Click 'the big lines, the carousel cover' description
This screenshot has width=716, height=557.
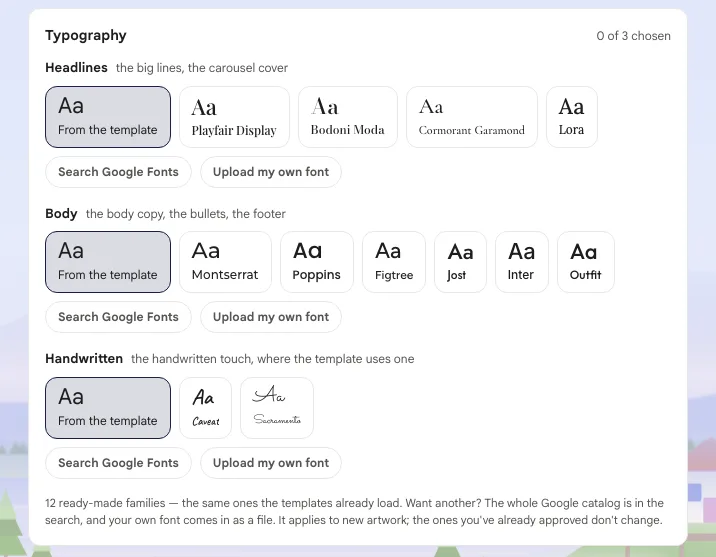pyautogui.click(x=202, y=68)
